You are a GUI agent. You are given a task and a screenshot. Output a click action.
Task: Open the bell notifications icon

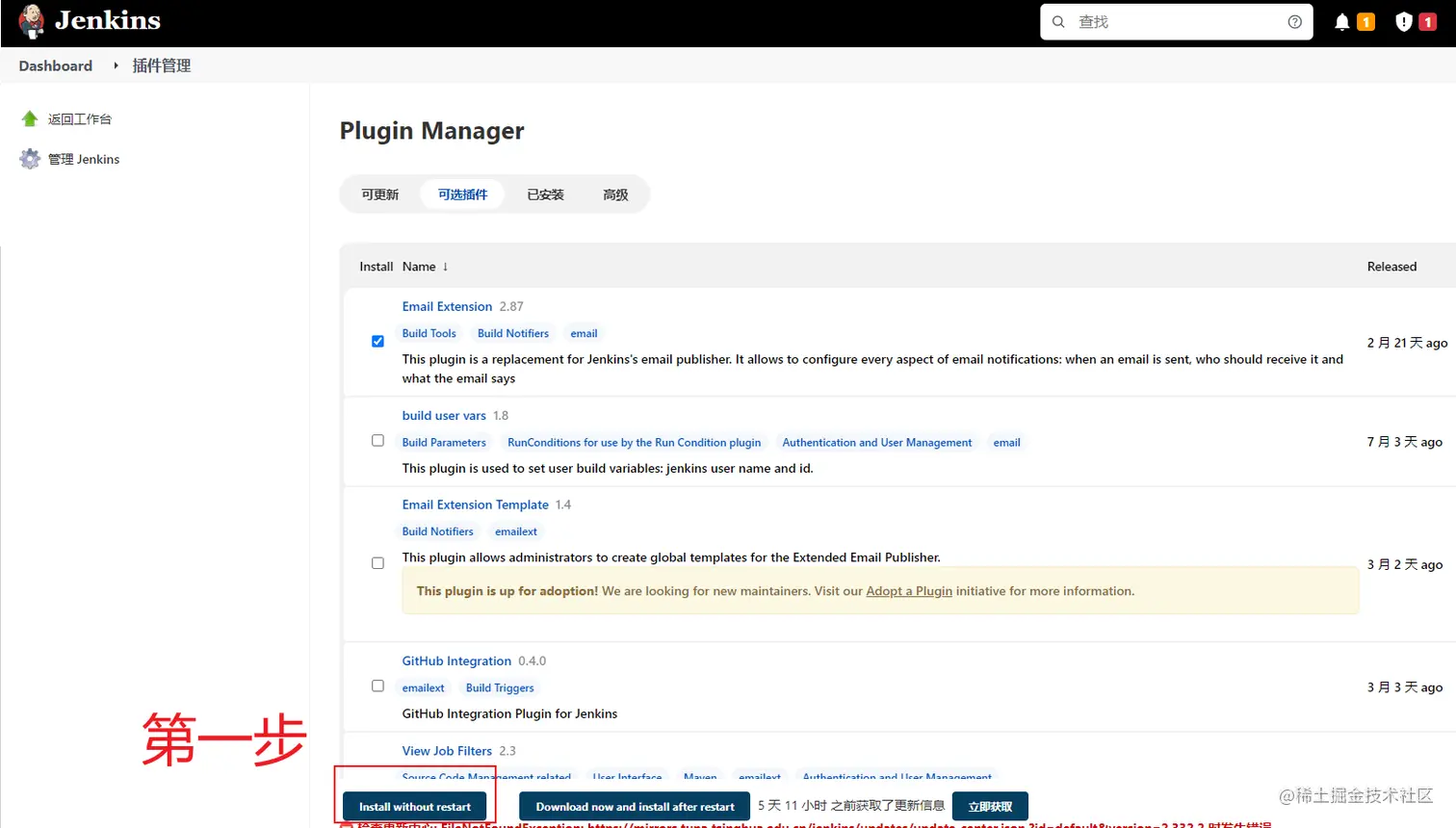coord(1341,21)
